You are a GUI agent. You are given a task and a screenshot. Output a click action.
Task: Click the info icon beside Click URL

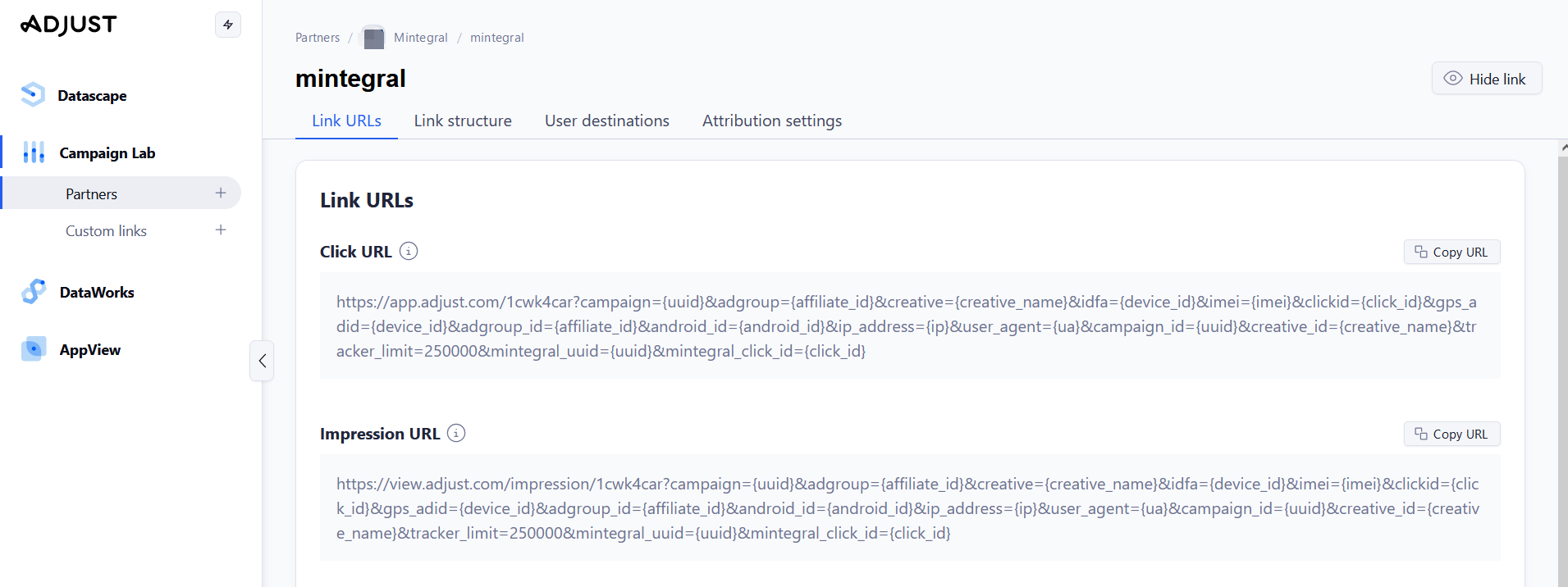(x=409, y=252)
